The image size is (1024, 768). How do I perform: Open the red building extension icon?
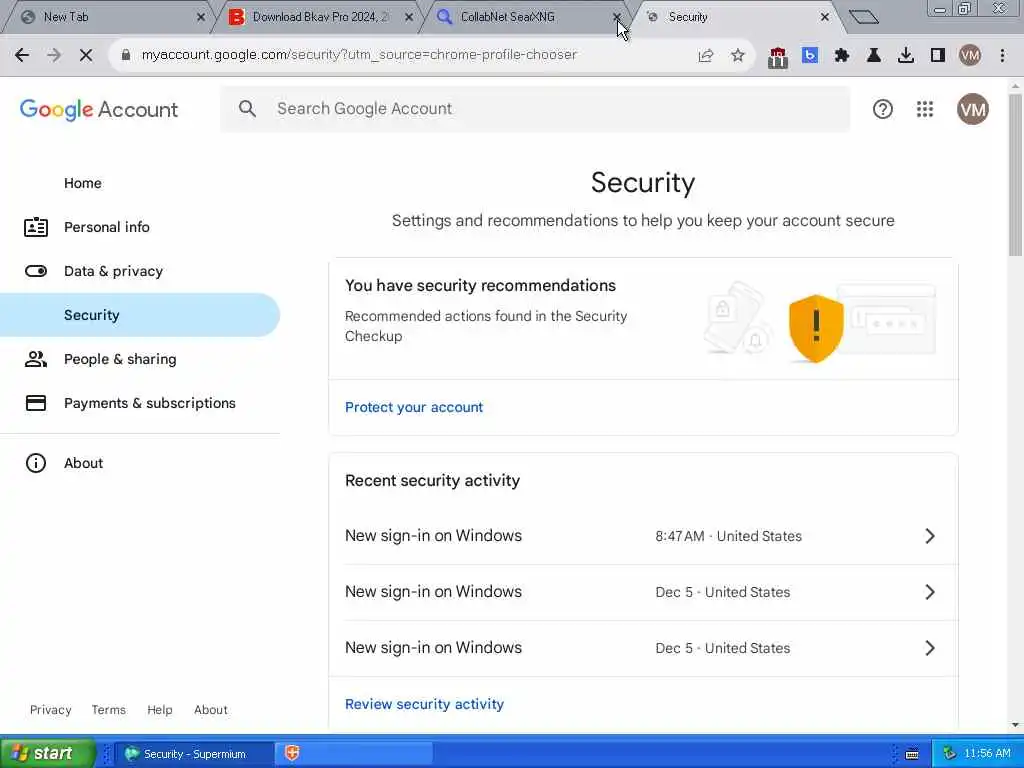coord(777,57)
